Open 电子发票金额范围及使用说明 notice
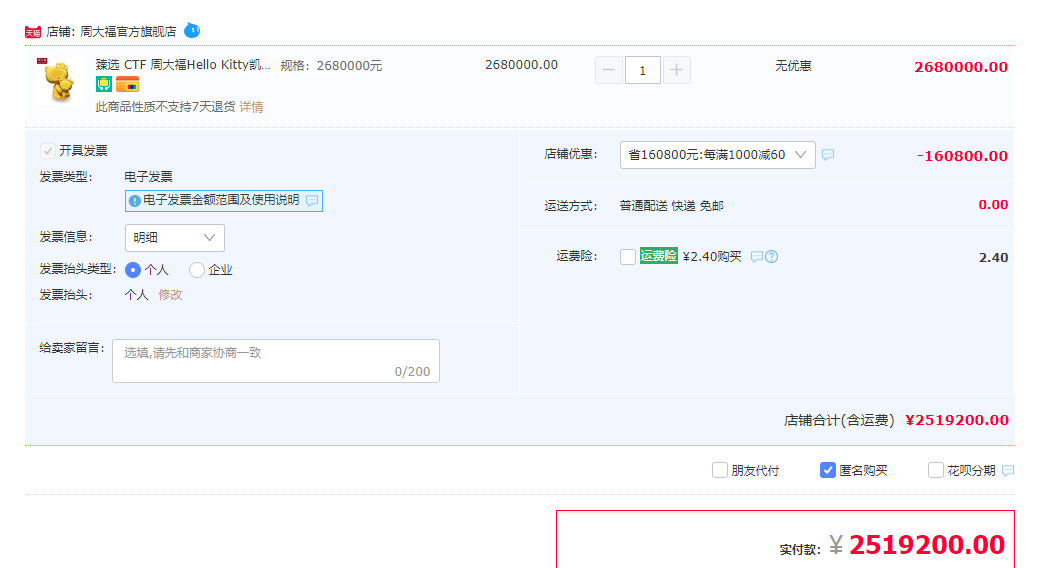Image resolution: width=1038 pixels, height=568 pixels. [x=224, y=201]
